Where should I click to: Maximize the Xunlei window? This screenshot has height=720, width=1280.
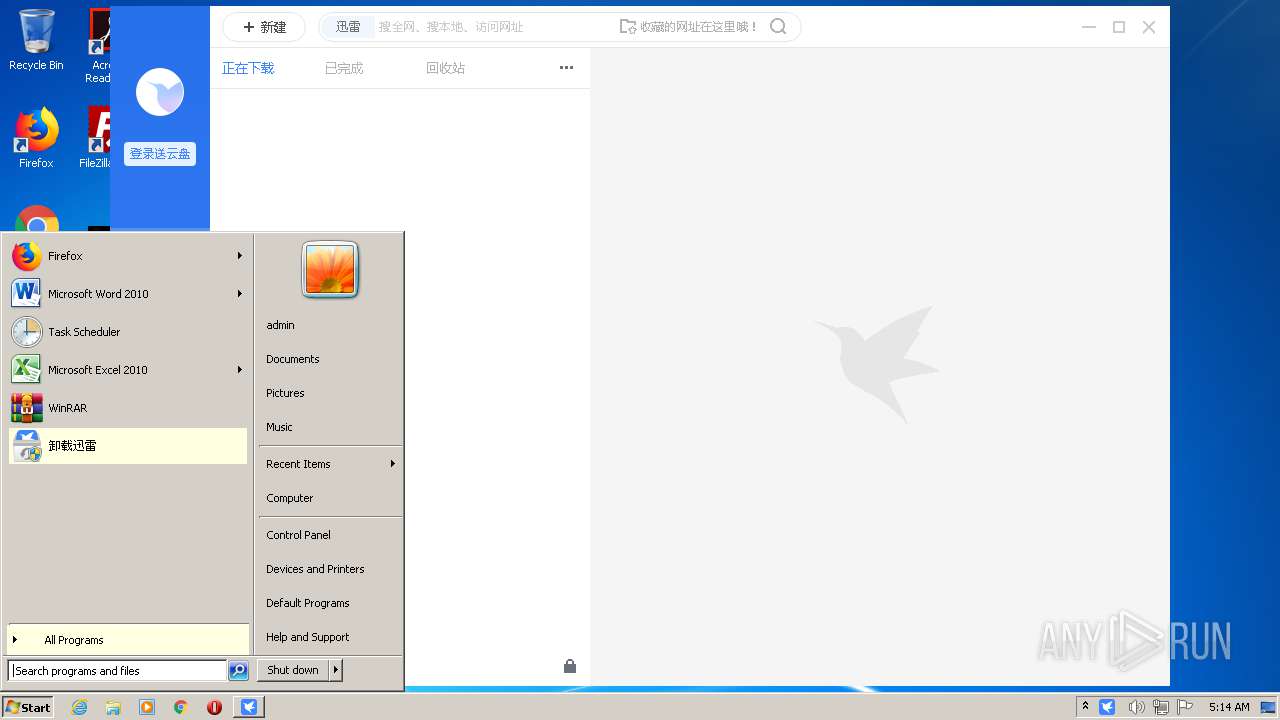(x=1119, y=27)
